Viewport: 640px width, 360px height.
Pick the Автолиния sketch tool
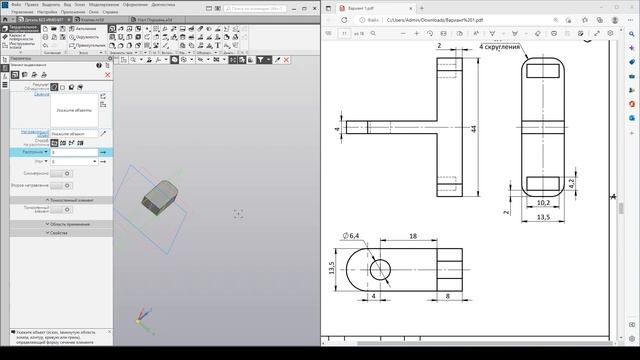coord(83,29)
